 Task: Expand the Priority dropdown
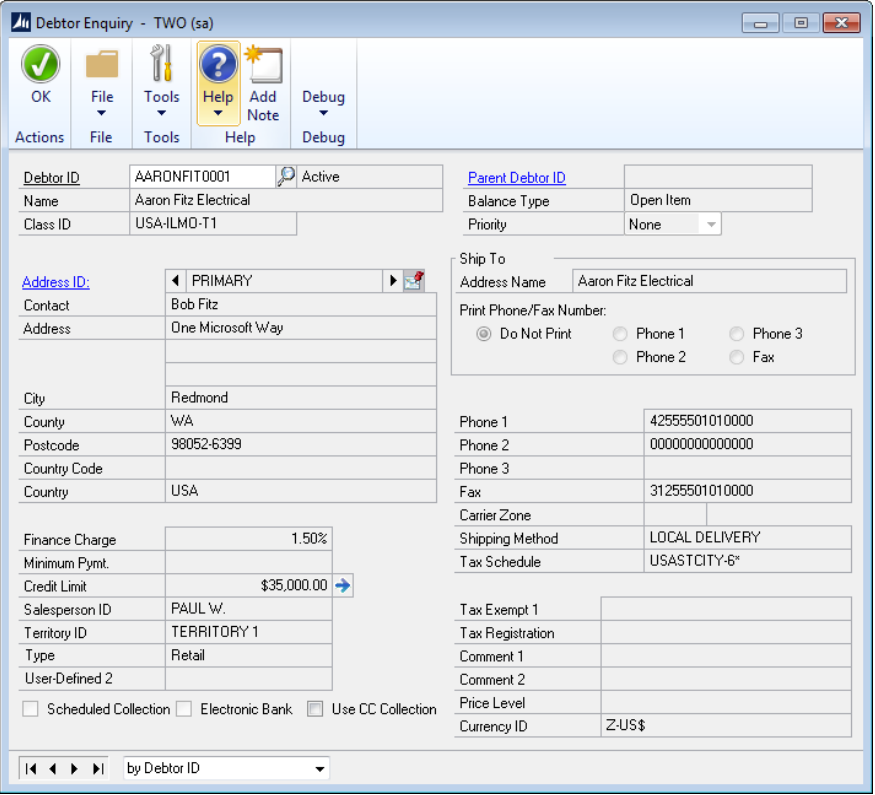(x=711, y=225)
